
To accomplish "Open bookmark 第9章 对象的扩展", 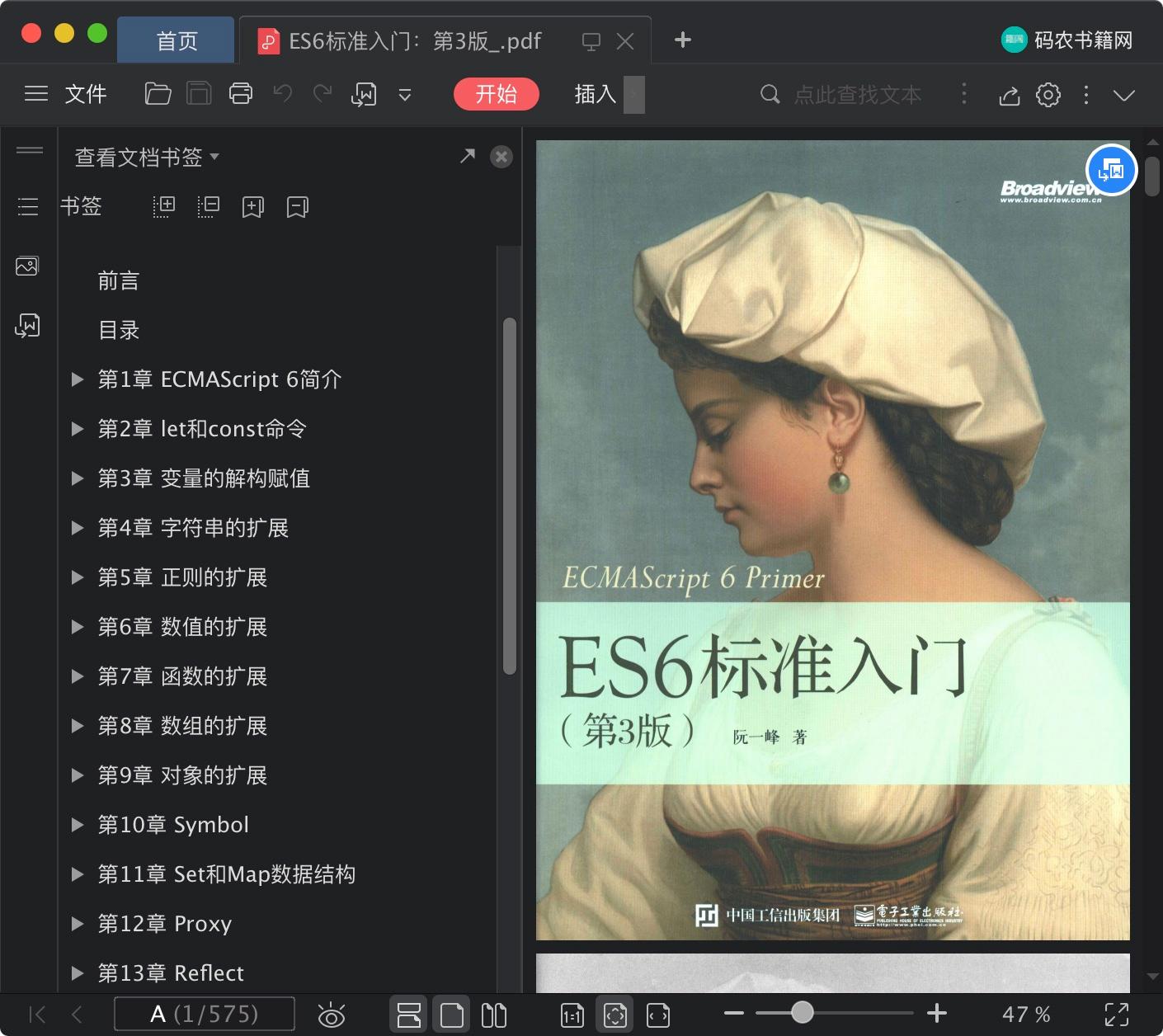I will 182,775.
